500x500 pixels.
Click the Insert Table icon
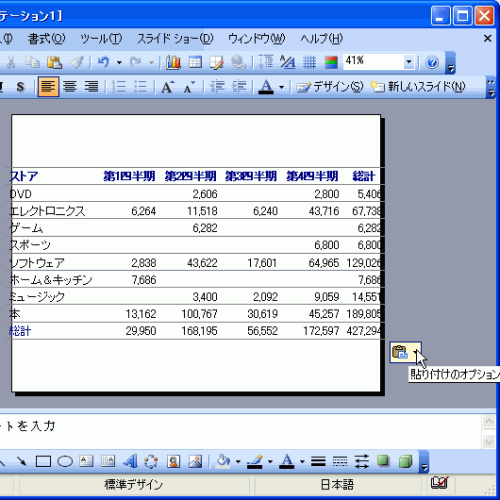point(195,62)
